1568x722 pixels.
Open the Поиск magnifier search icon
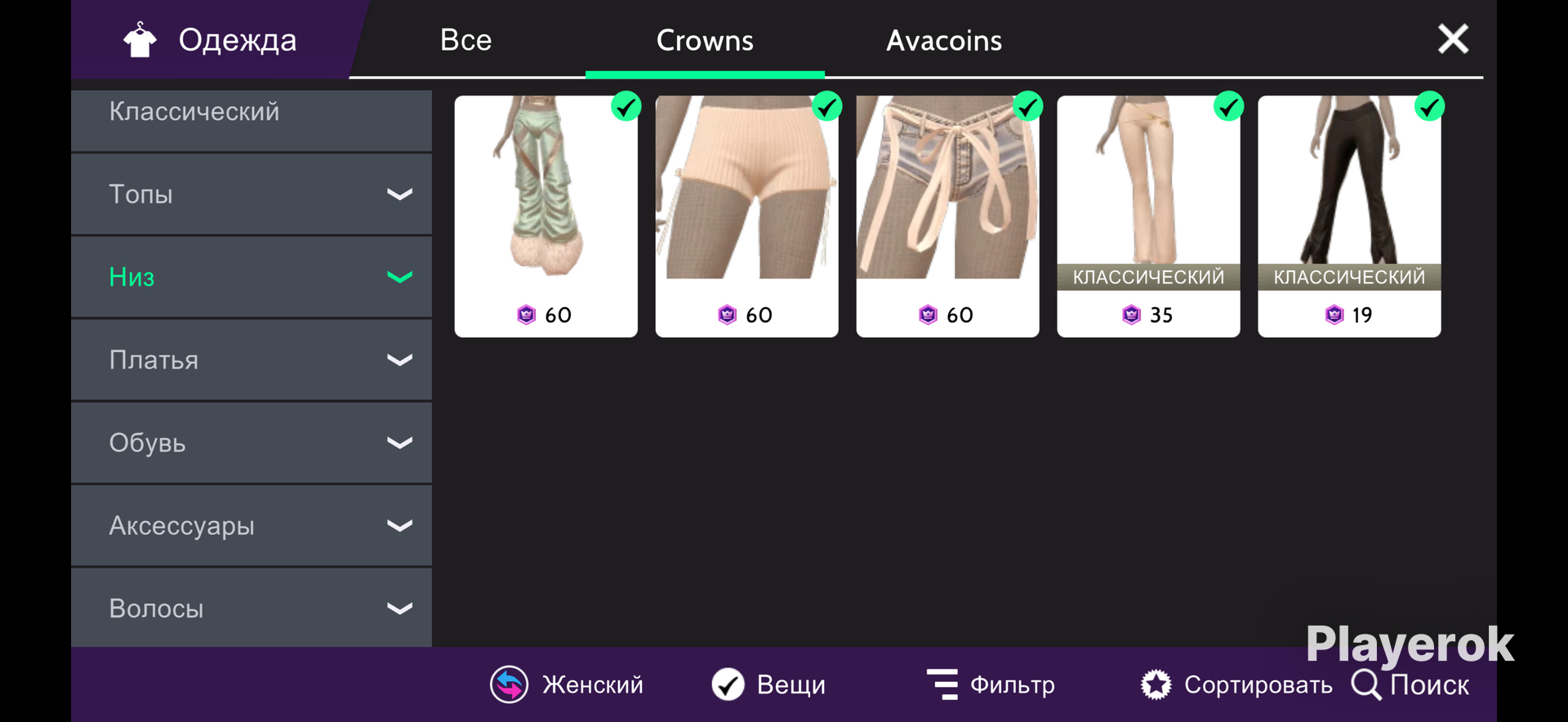(1365, 684)
